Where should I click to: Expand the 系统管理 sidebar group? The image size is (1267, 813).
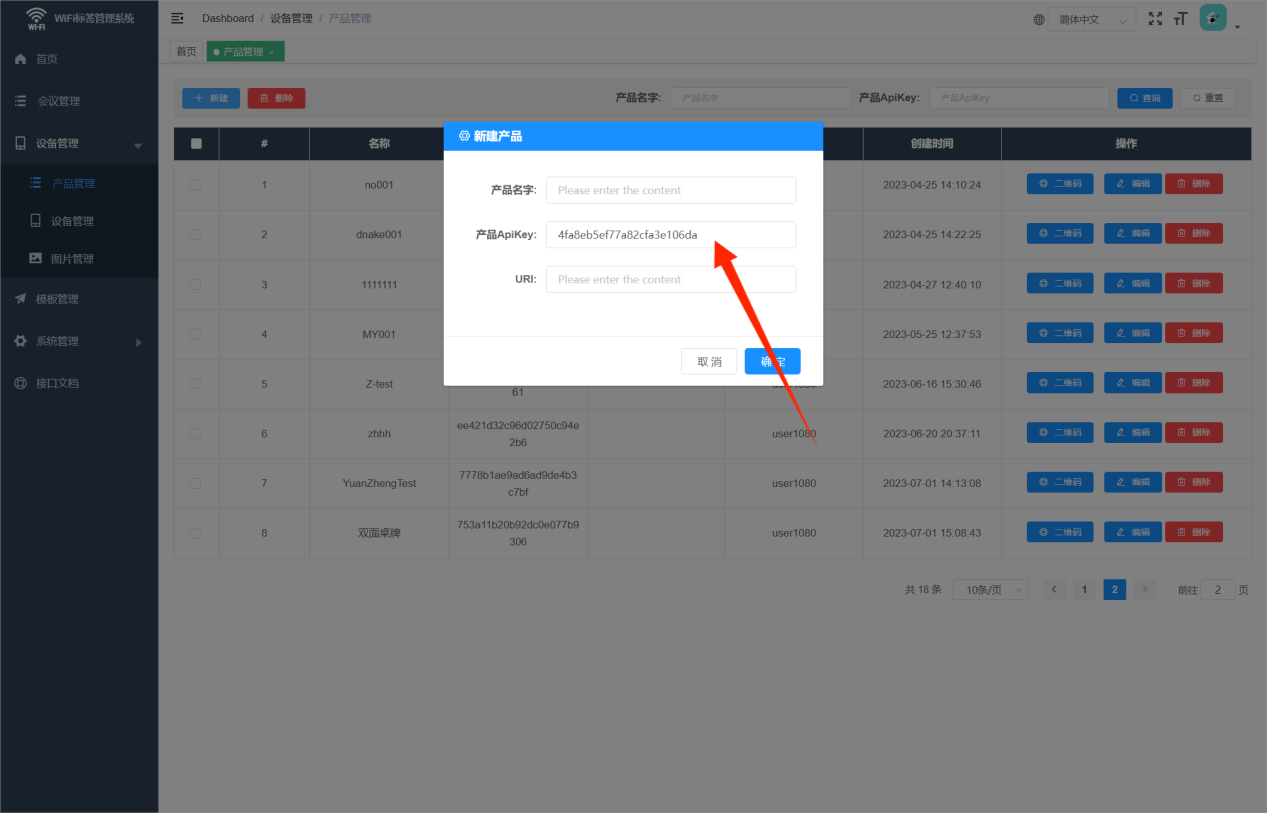tap(79, 341)
